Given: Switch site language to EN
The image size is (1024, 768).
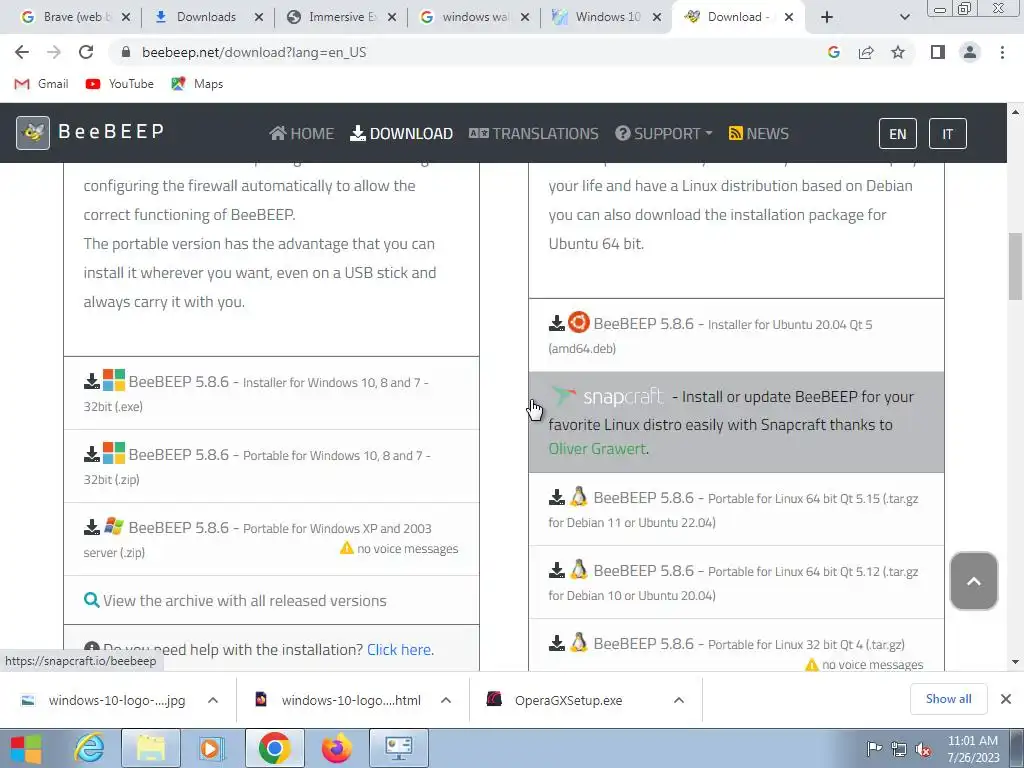Looking at the screenshot, I should click(898, 134).
